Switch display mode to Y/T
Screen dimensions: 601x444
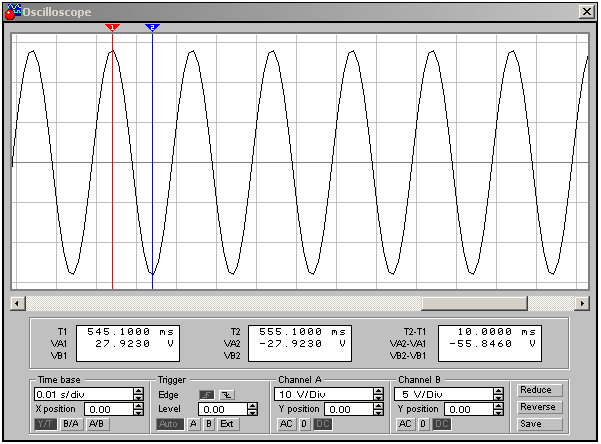pyautogui.click(x=46, y=424)
